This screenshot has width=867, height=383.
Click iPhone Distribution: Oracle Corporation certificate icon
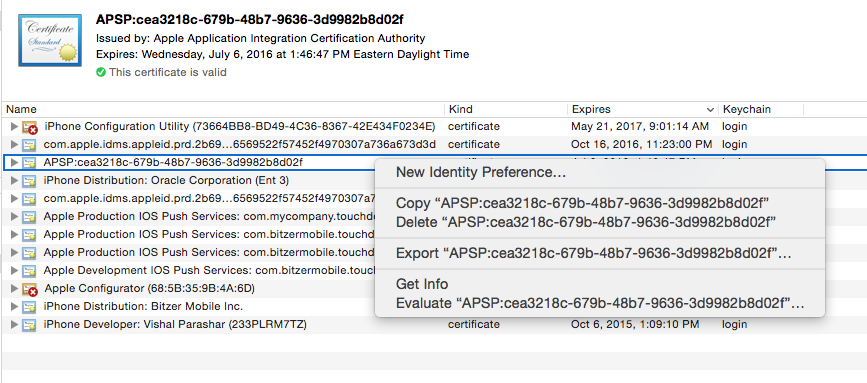(29, 181)
